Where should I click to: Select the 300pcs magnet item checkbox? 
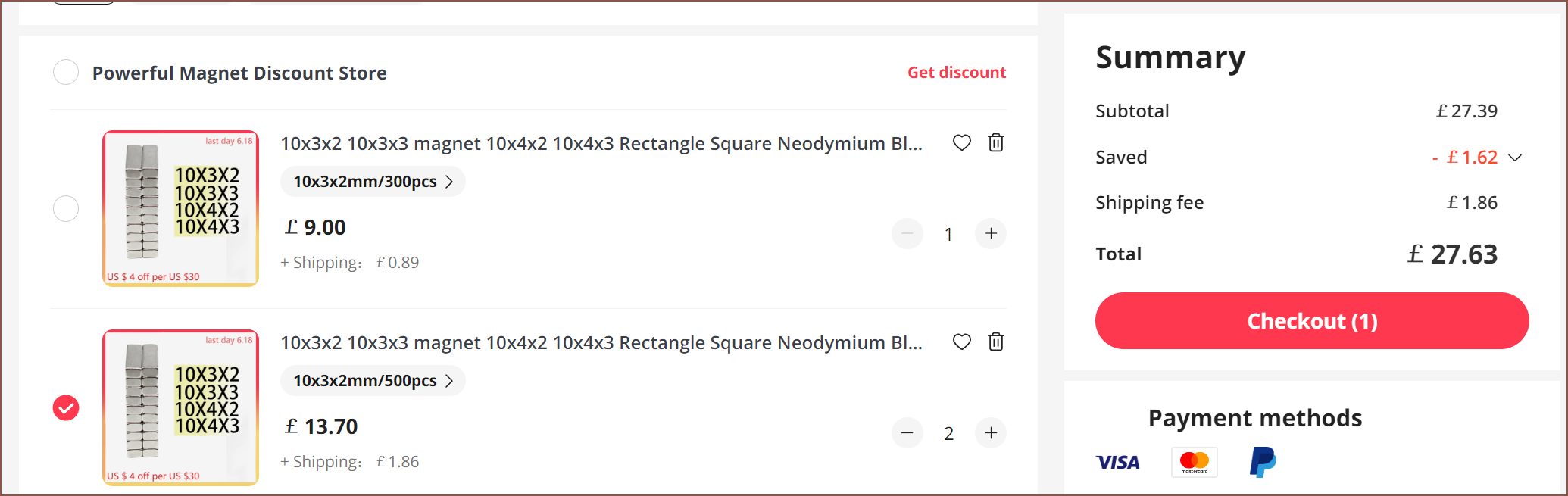coord(66,208)
